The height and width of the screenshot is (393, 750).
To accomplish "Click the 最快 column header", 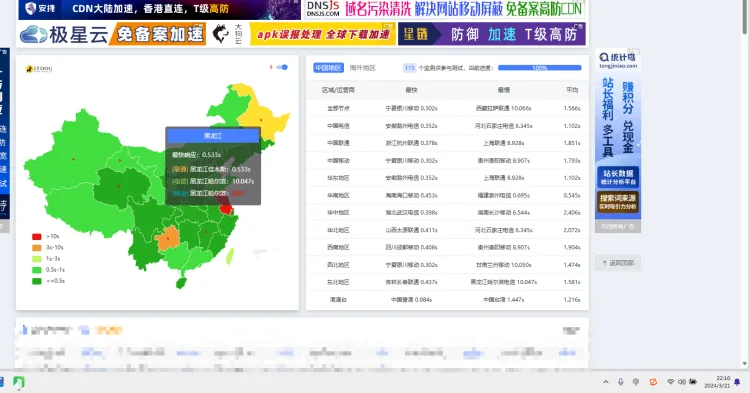I will click(411, 90).
